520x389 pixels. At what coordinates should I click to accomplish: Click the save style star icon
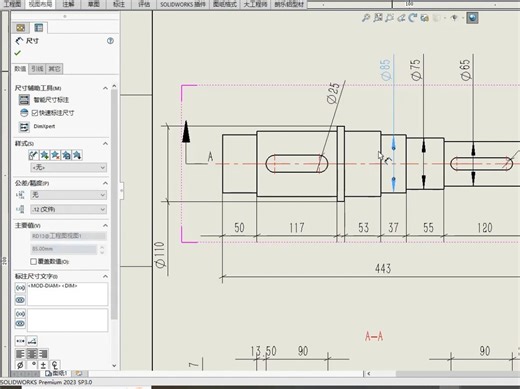coord(66,155)
